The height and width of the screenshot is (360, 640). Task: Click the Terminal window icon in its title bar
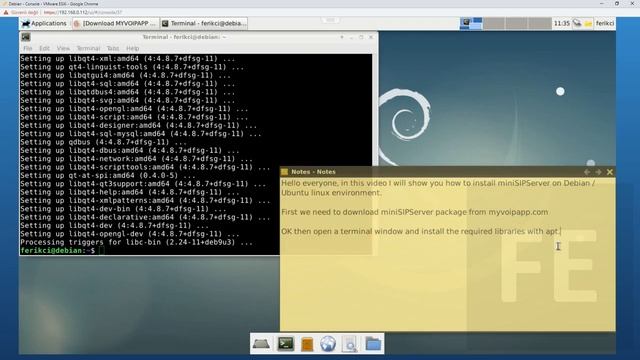tap(26, 37)
